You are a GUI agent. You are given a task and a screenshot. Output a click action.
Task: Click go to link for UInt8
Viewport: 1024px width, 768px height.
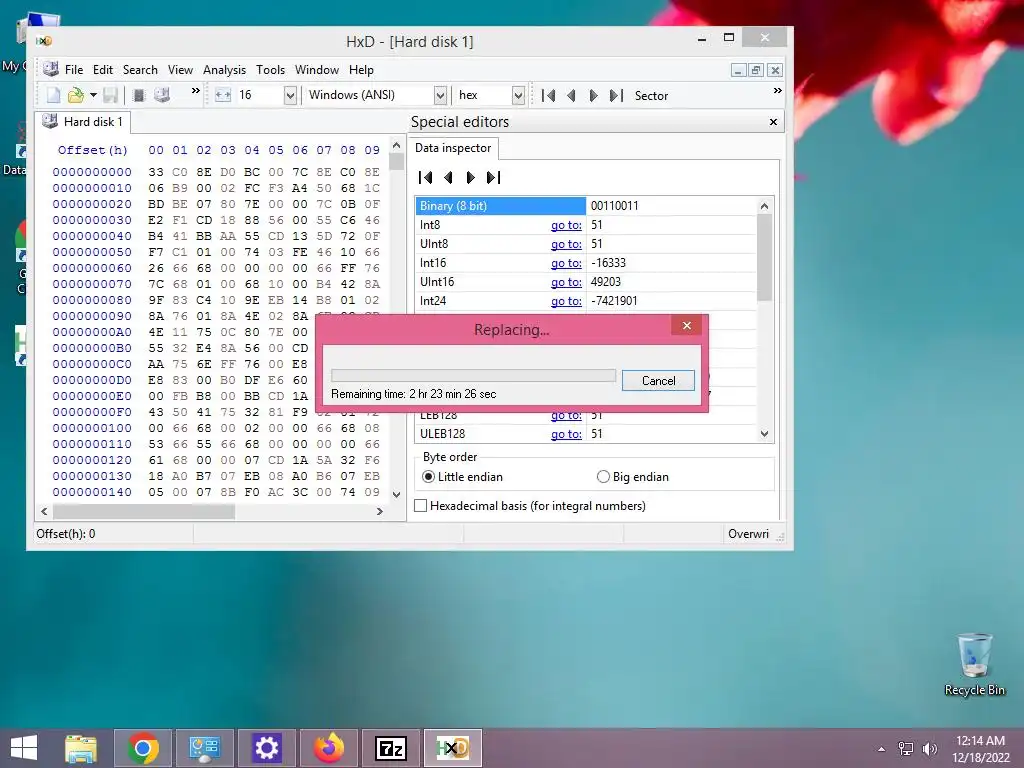click(x=566, y=244)
